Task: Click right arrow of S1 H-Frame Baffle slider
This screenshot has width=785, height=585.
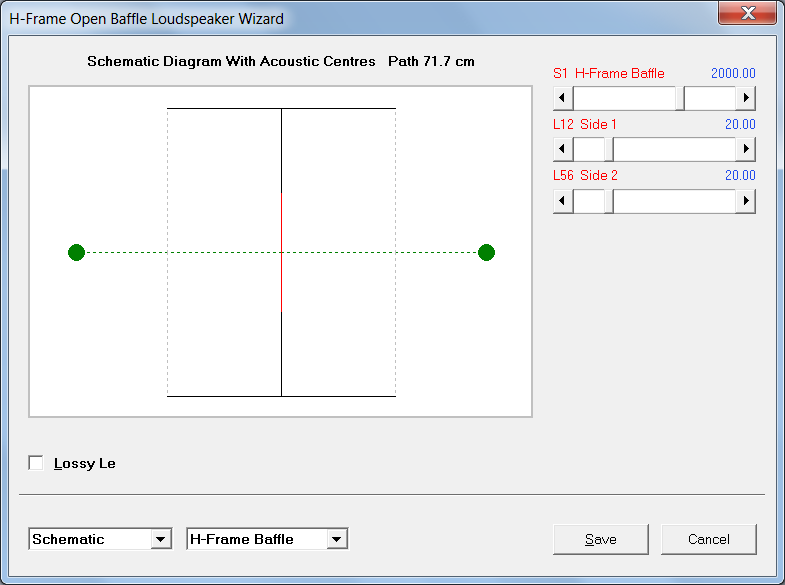Action: [745, 98]
